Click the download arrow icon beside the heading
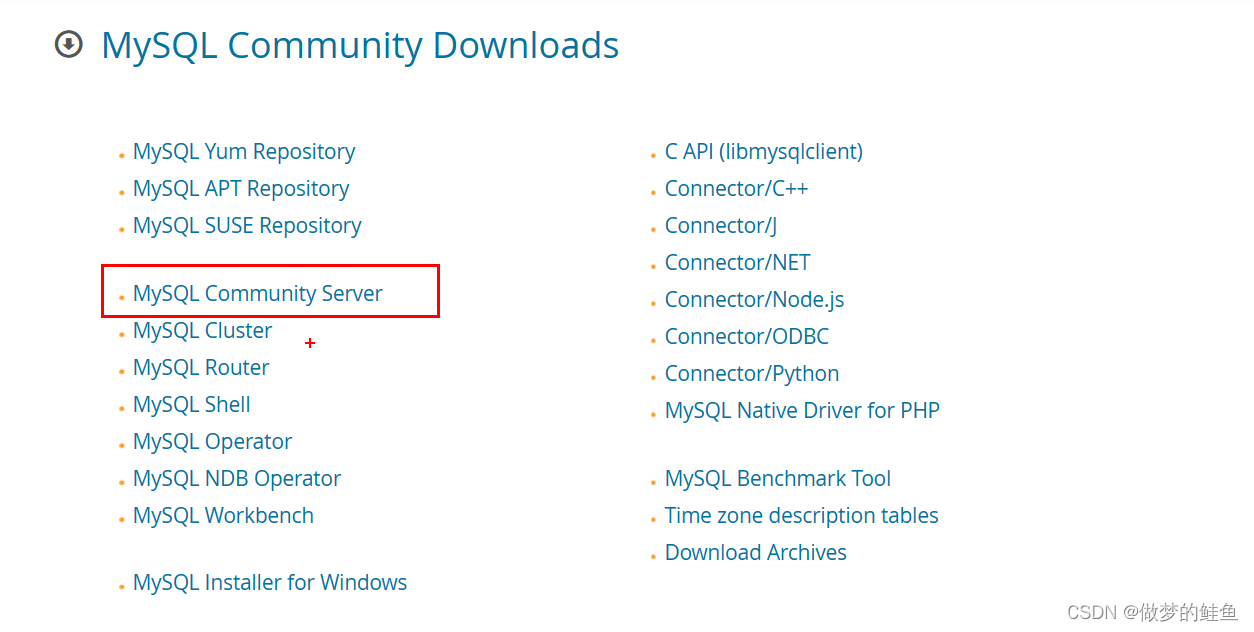Screen dimensions: 1254x632 pos(68,45)
